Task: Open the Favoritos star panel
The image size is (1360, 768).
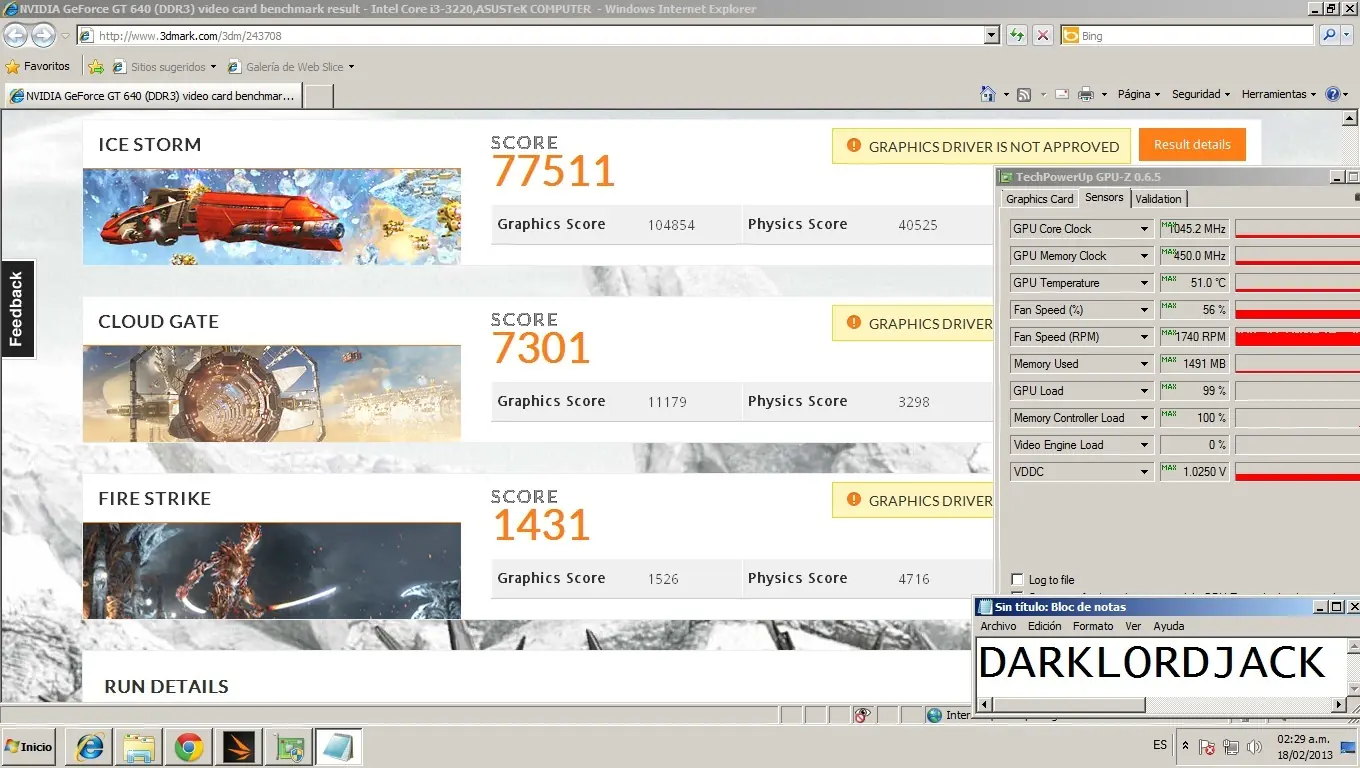Action: pos(38,67)
